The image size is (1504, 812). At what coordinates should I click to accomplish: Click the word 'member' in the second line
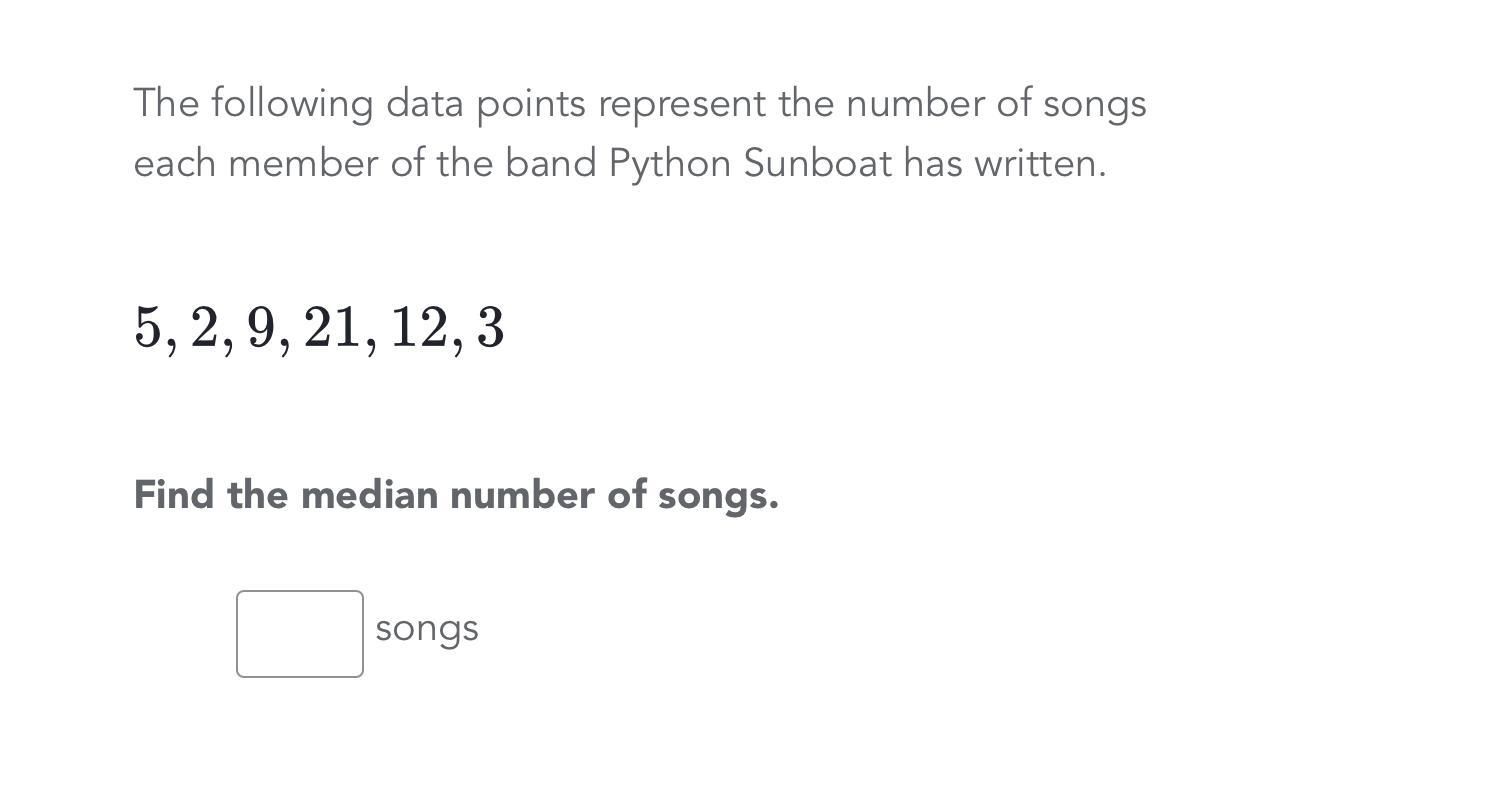303,164
